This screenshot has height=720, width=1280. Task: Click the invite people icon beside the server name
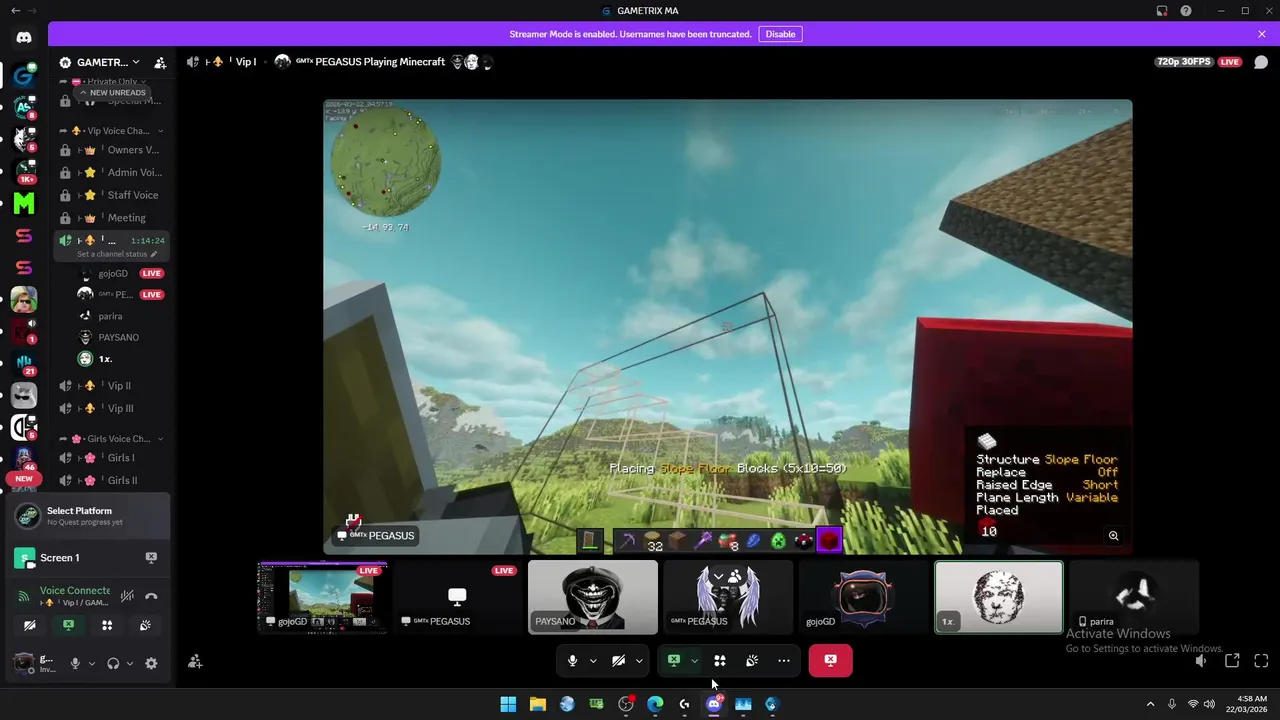(x=160, y=62)
